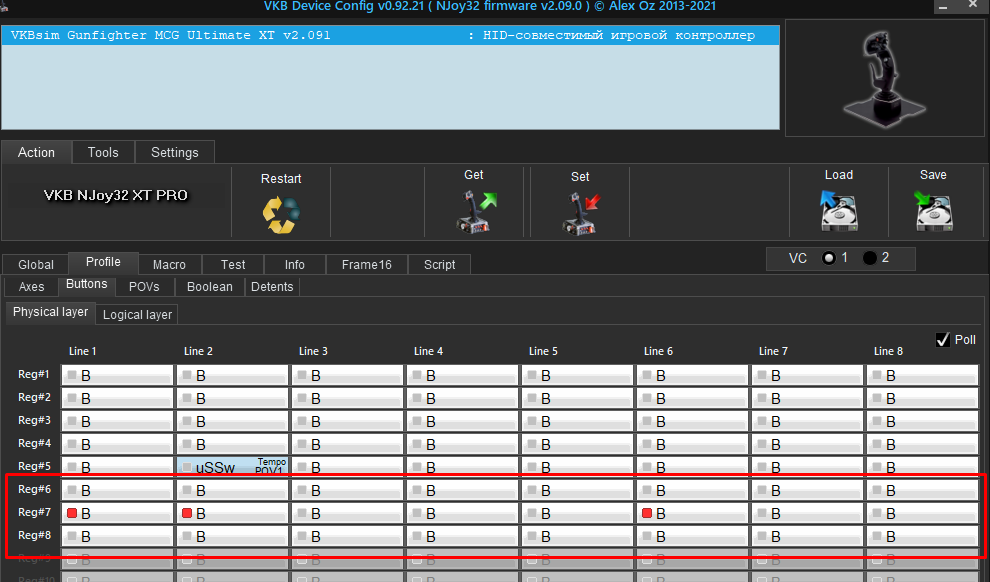
Task: Open the Buttons sub-tab
Action: coord(86,285)
